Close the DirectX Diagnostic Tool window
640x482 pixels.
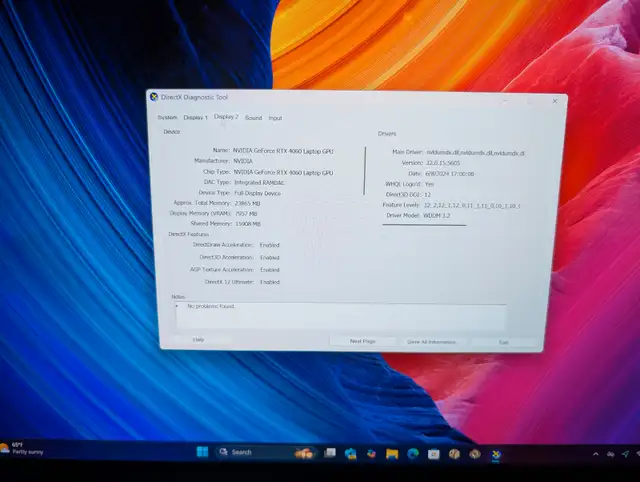[x=555, y=101]
